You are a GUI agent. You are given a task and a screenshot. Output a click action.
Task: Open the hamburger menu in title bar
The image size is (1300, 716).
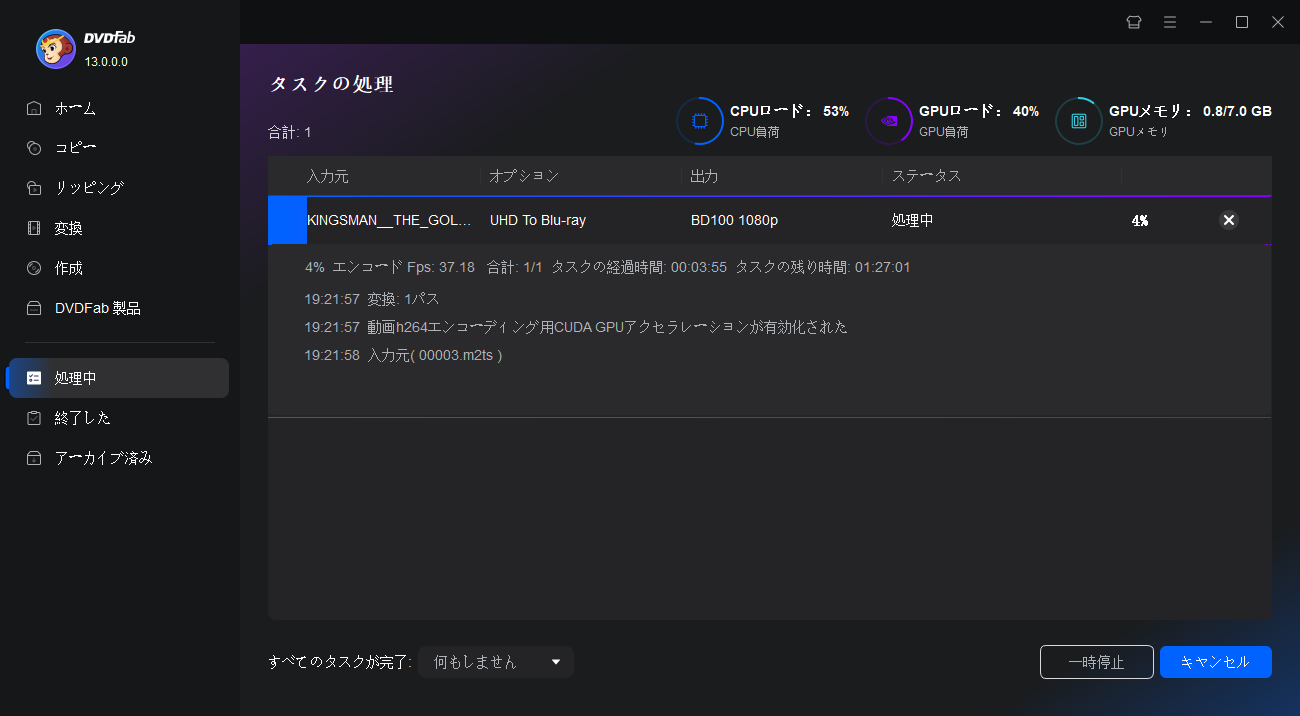click(x=1170, y=22)
